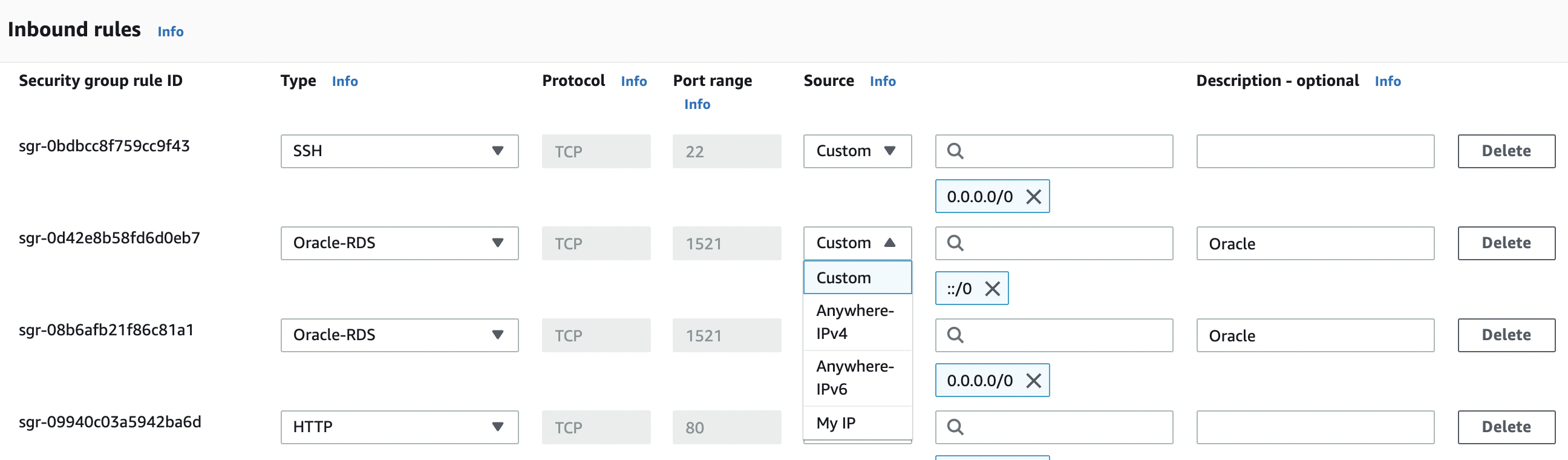Open Info link next to Source
Screen dimensions: 1568x460
pos(883,81)
